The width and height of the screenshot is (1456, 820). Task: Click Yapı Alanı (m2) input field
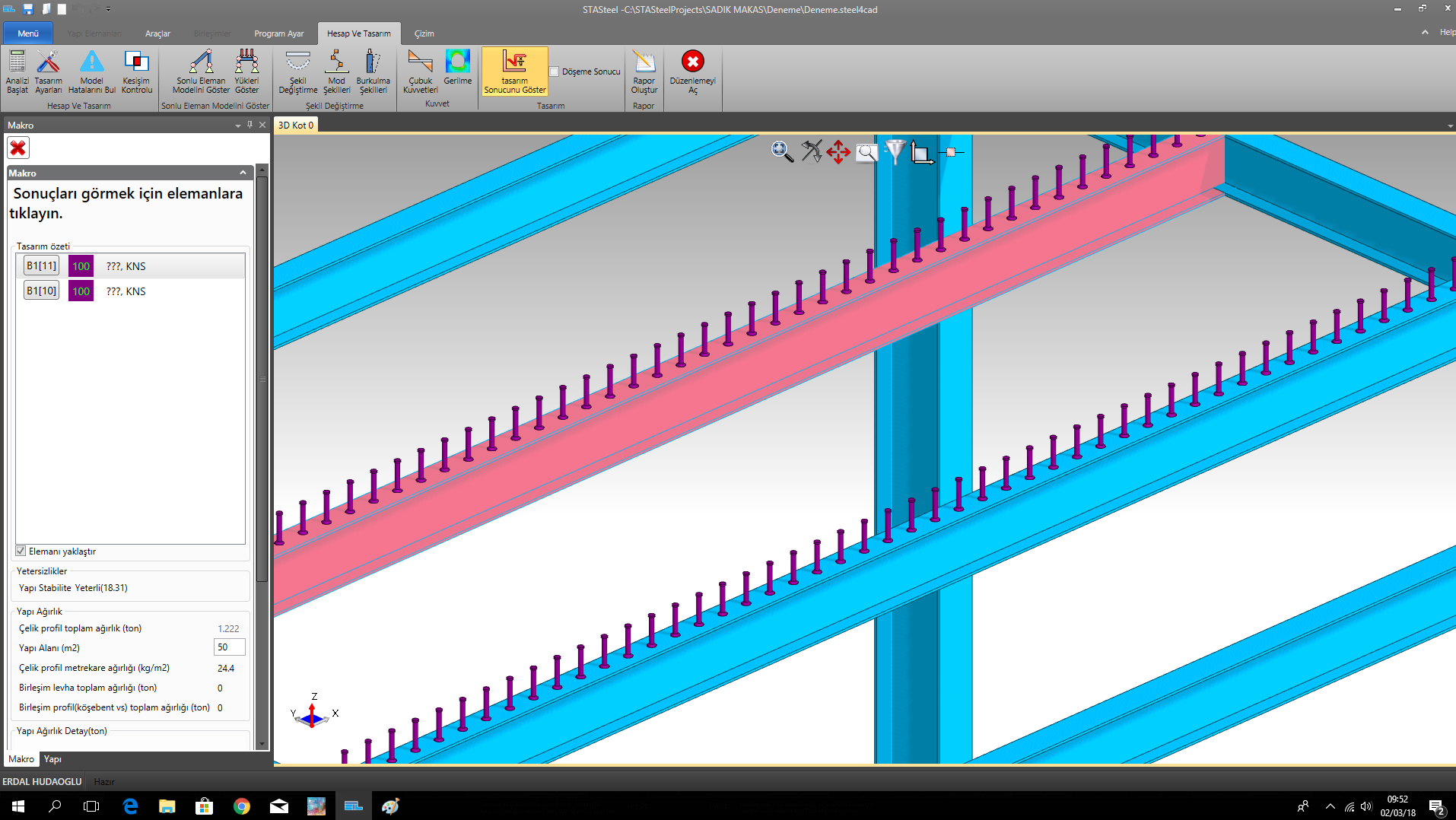click(x=229, y=647)
